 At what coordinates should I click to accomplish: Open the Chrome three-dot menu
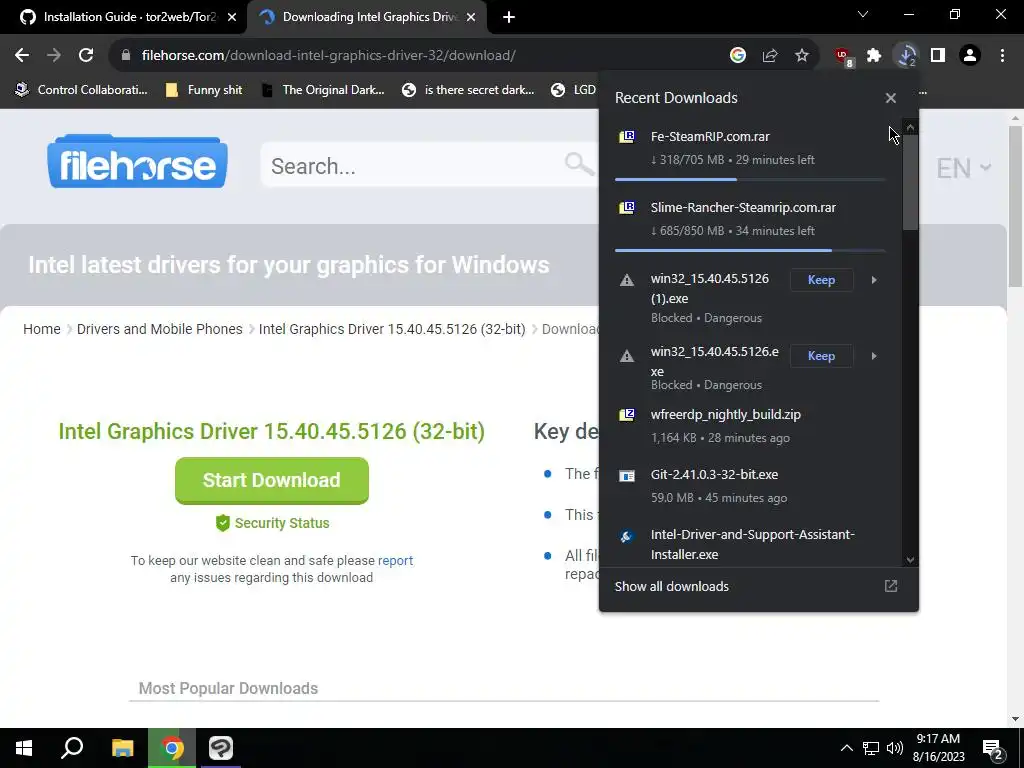pos(1002,56)
